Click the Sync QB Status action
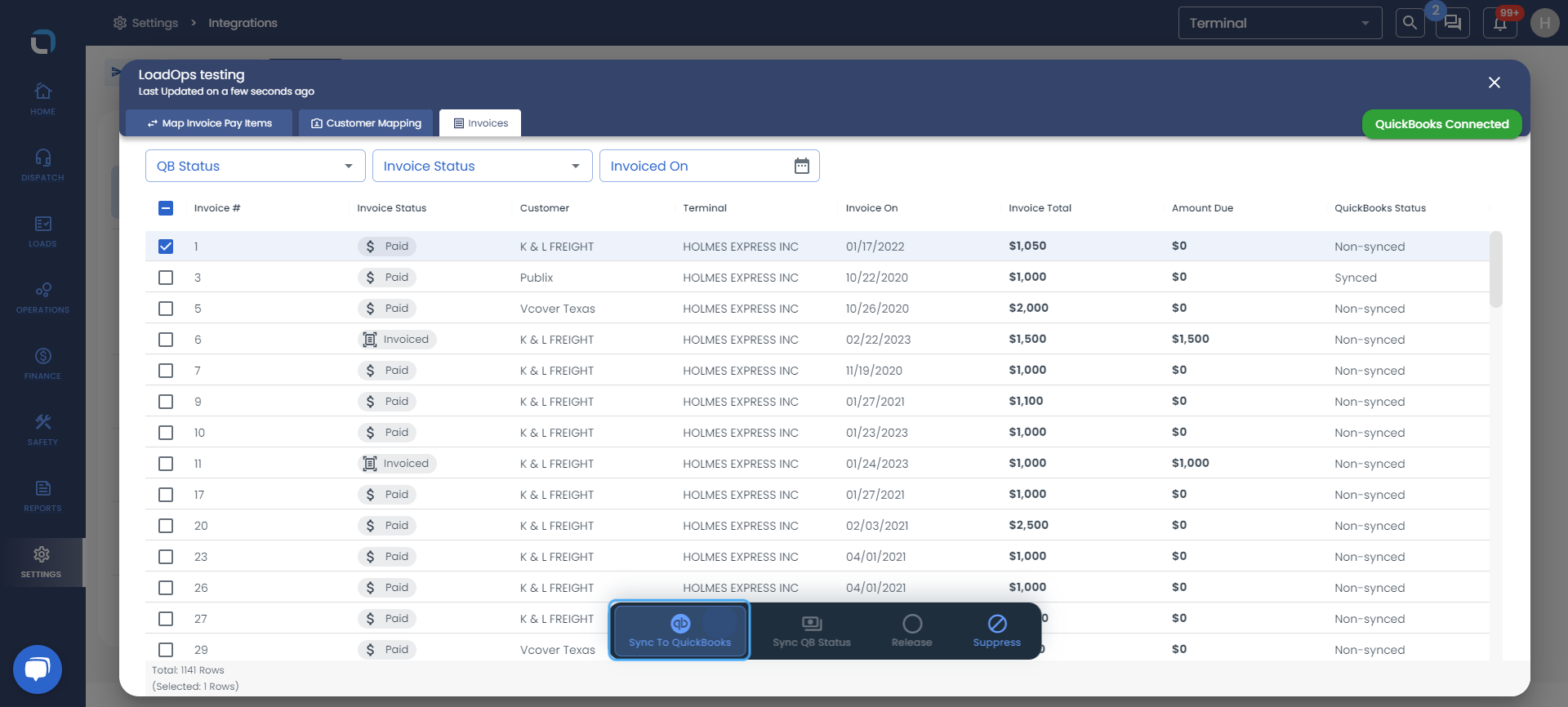 pyautogui.click(x=812, y=630)
